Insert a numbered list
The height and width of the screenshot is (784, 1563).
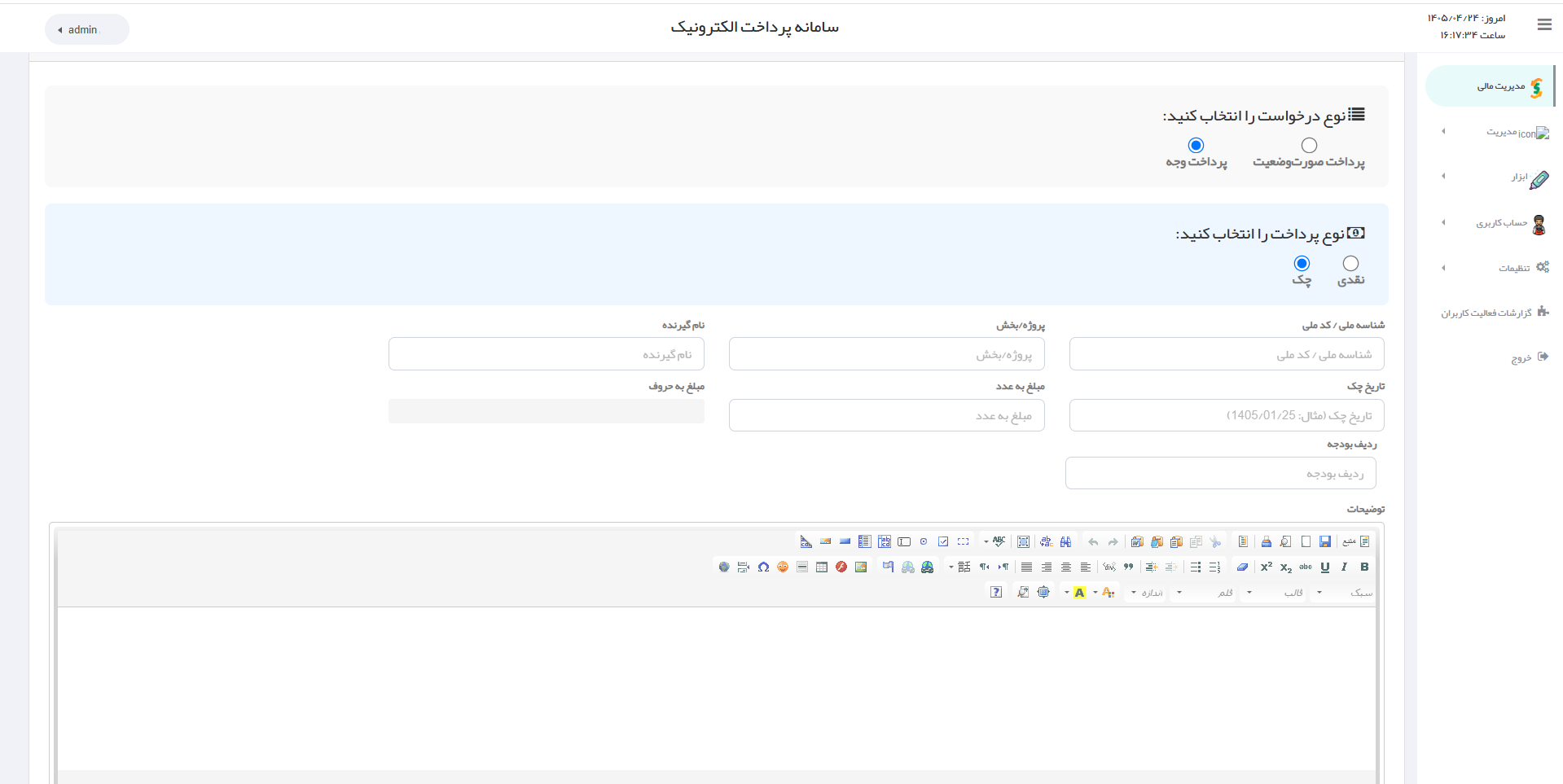click(x=1214, y=567)
